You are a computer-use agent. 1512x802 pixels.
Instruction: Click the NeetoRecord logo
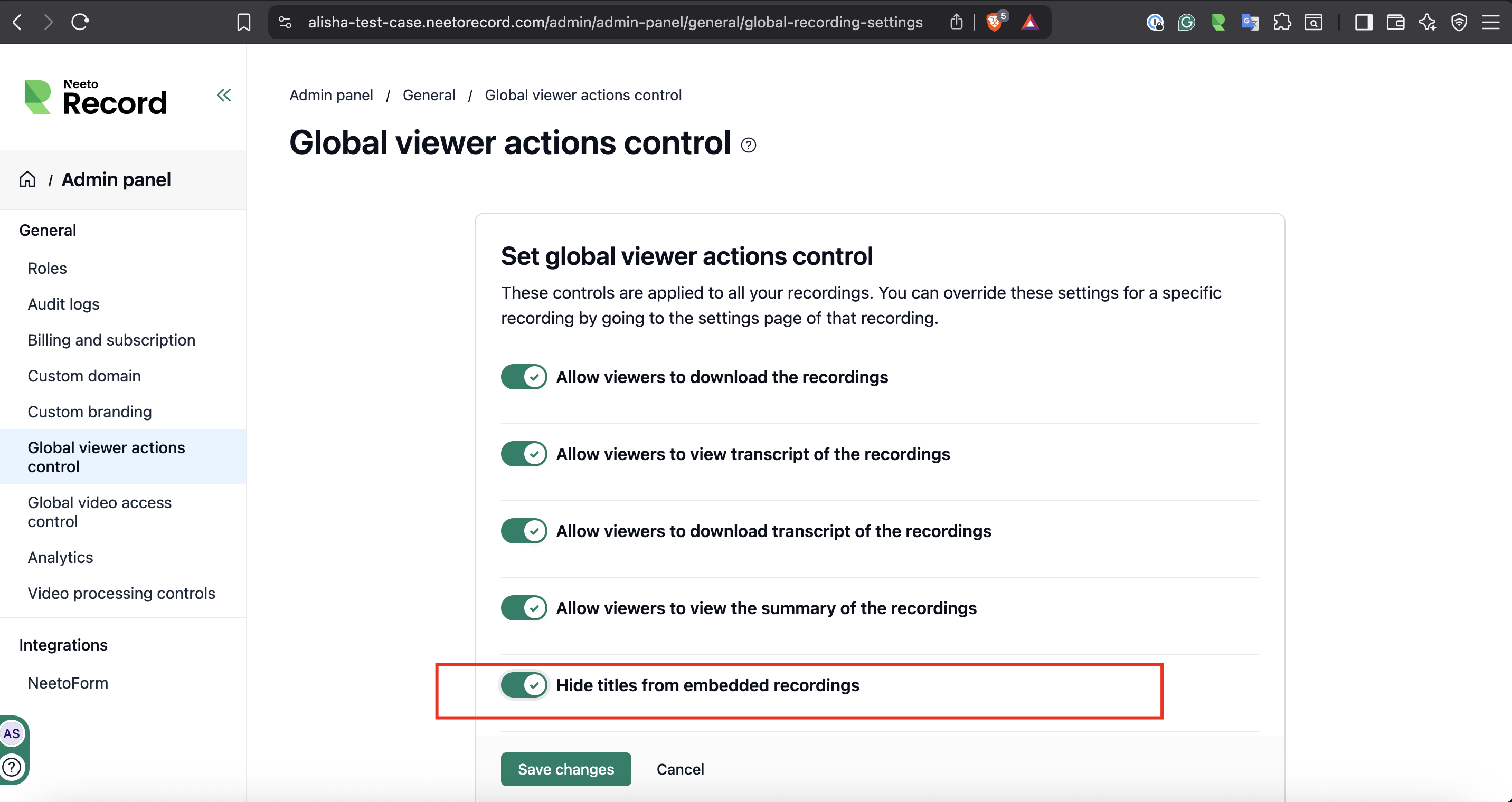[x=96, y=98]
